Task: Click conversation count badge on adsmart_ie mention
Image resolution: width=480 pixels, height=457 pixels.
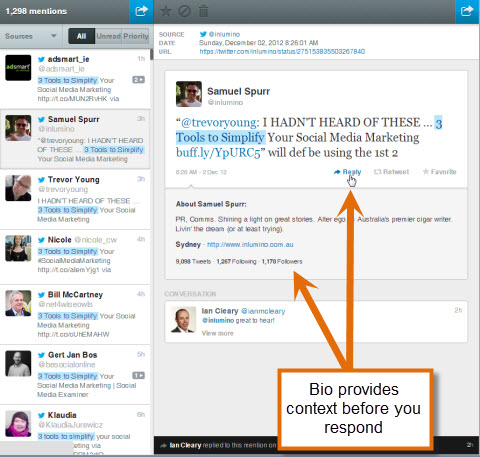Action: (138, 80)
